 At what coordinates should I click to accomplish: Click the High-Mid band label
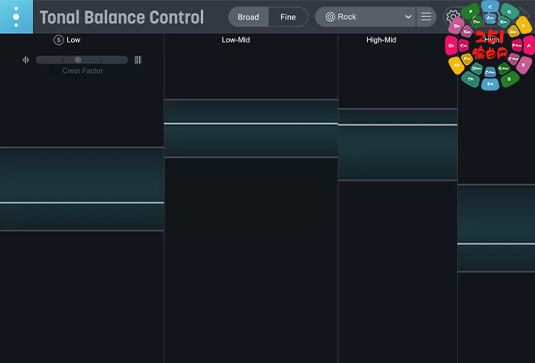click(381, 40)
